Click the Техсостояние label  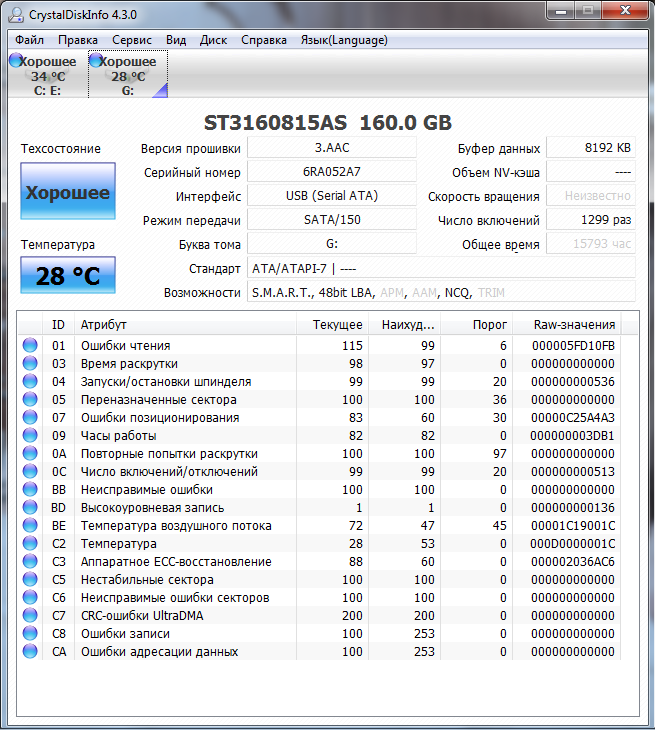coord(61,149)
